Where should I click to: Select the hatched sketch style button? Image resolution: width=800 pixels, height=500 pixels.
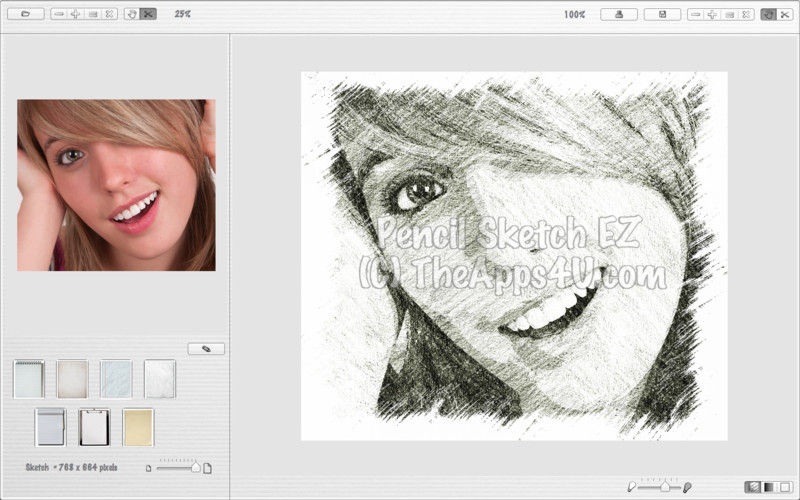[752, 487]
